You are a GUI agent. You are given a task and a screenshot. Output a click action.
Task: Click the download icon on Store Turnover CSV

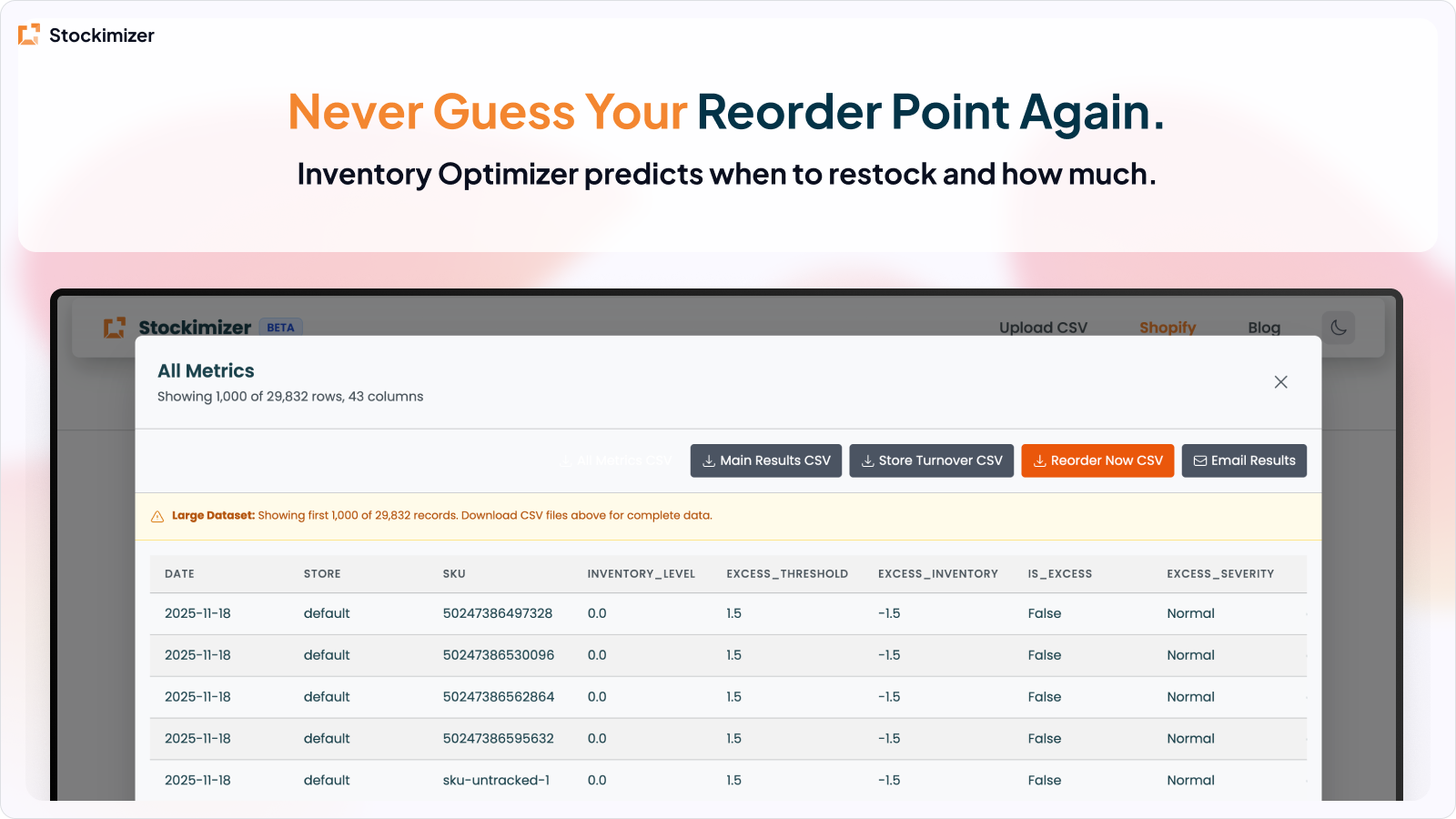868,460
